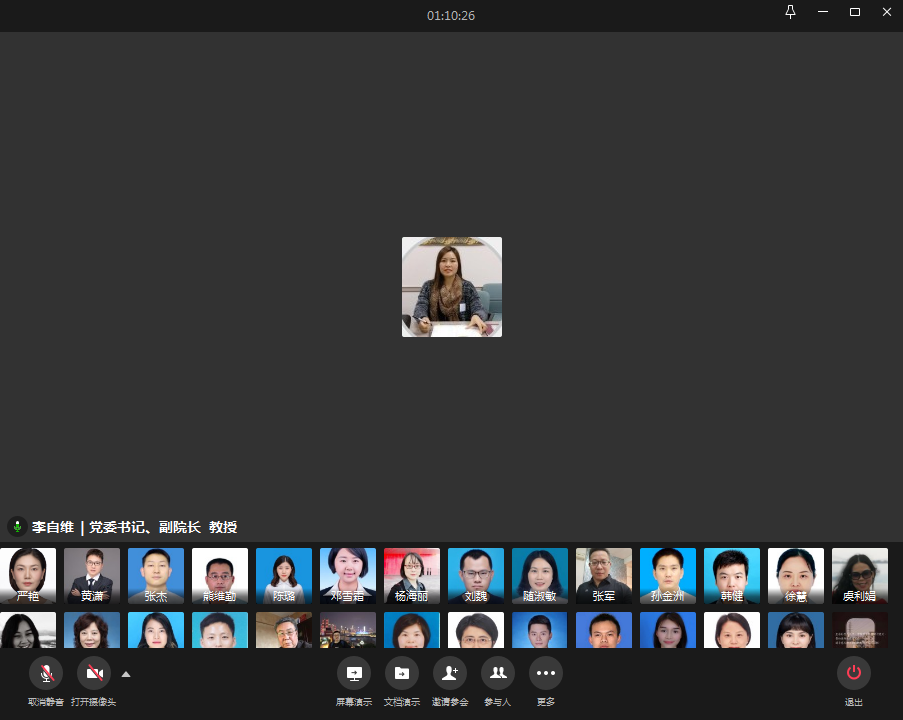Expand camera options arrow next to camera button
The width and height of the screenshot is (903, 720).
[126, 674]
